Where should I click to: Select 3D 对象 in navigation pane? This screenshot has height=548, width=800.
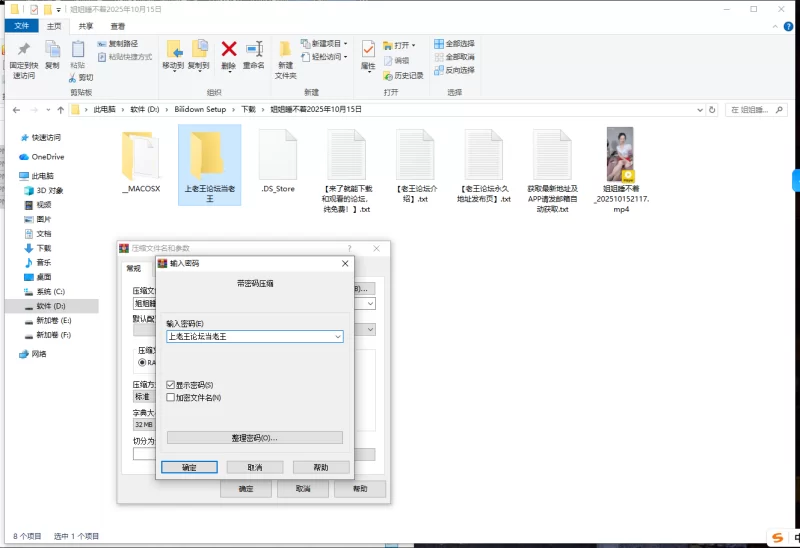[44, 190]
